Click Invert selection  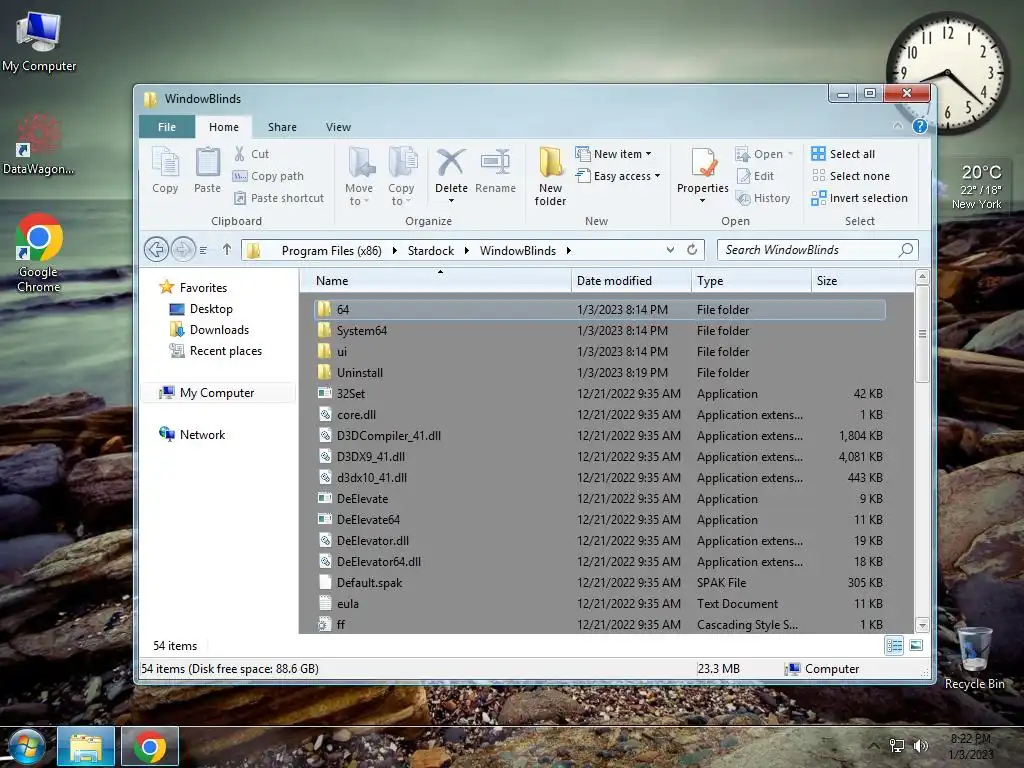tap(859, 198)
